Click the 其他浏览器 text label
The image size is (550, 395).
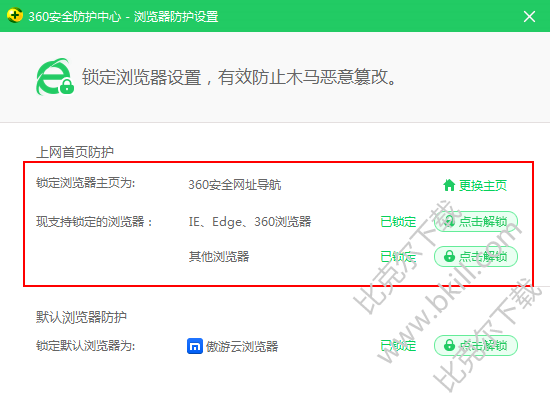[x=219, y=256]
